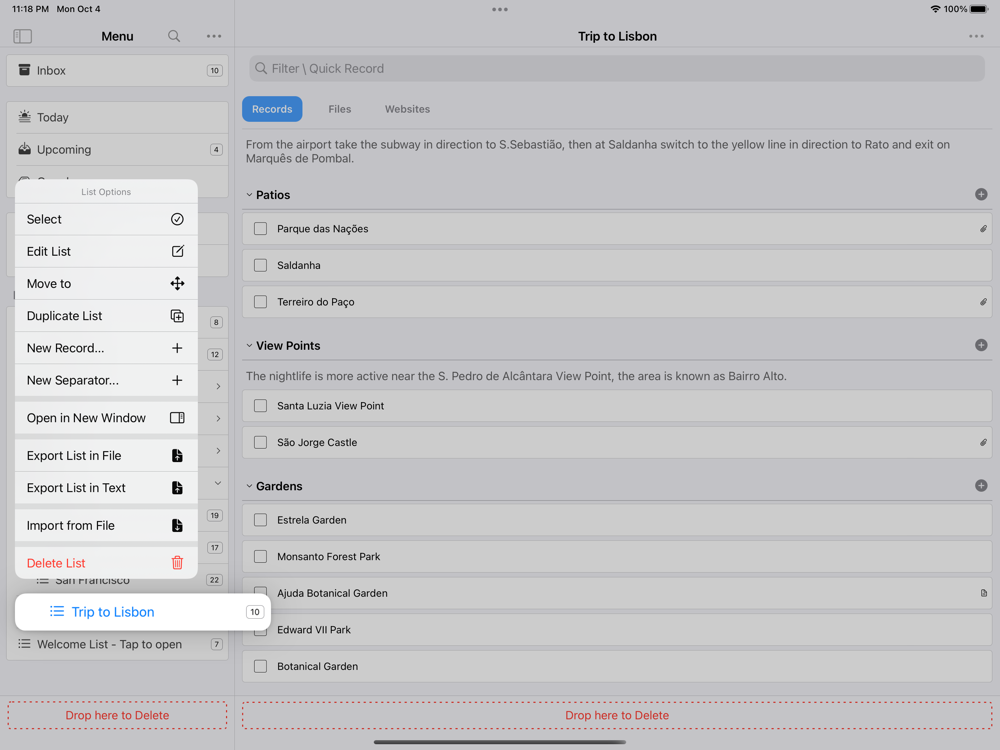Click the Open in New Window icon
Image resolution: width=1000 pixels, height=750 pixels.
[177, 418]
